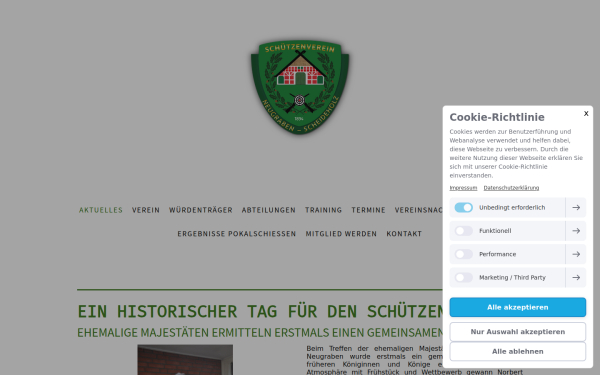Toggle the Unbedingt erforderlich switch
Screen dimensions: 600x375
[464, 207]
